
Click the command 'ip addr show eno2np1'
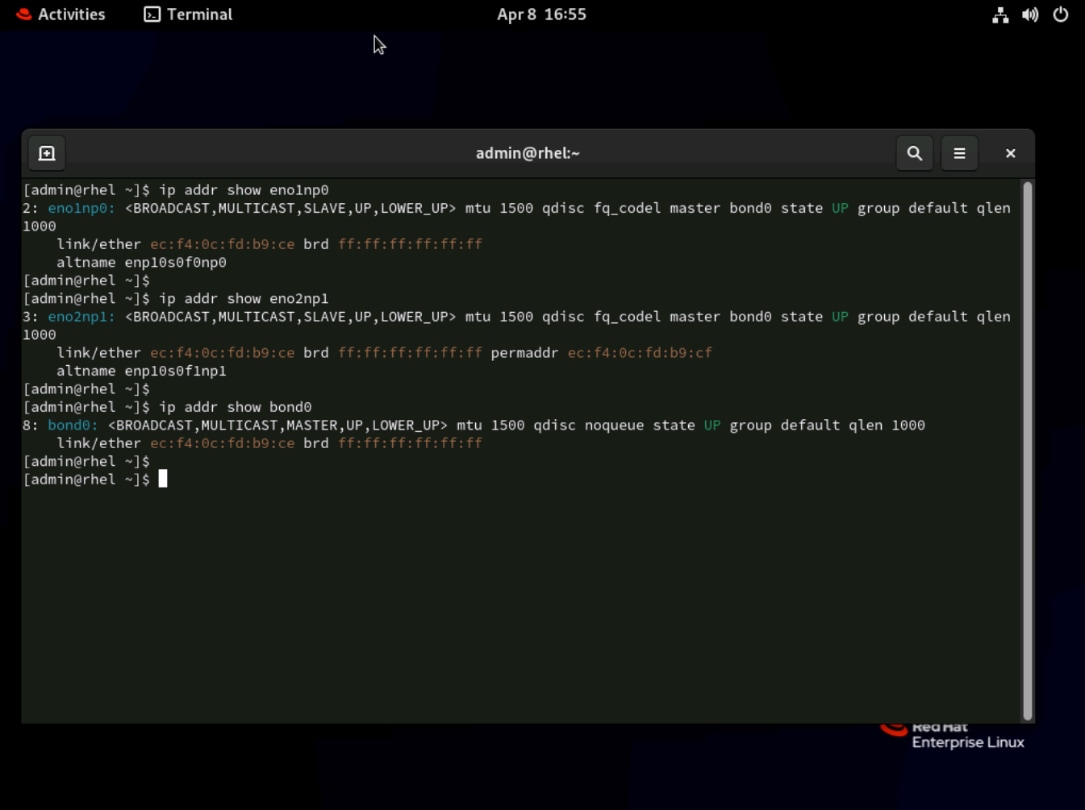[x=244, y=298]
